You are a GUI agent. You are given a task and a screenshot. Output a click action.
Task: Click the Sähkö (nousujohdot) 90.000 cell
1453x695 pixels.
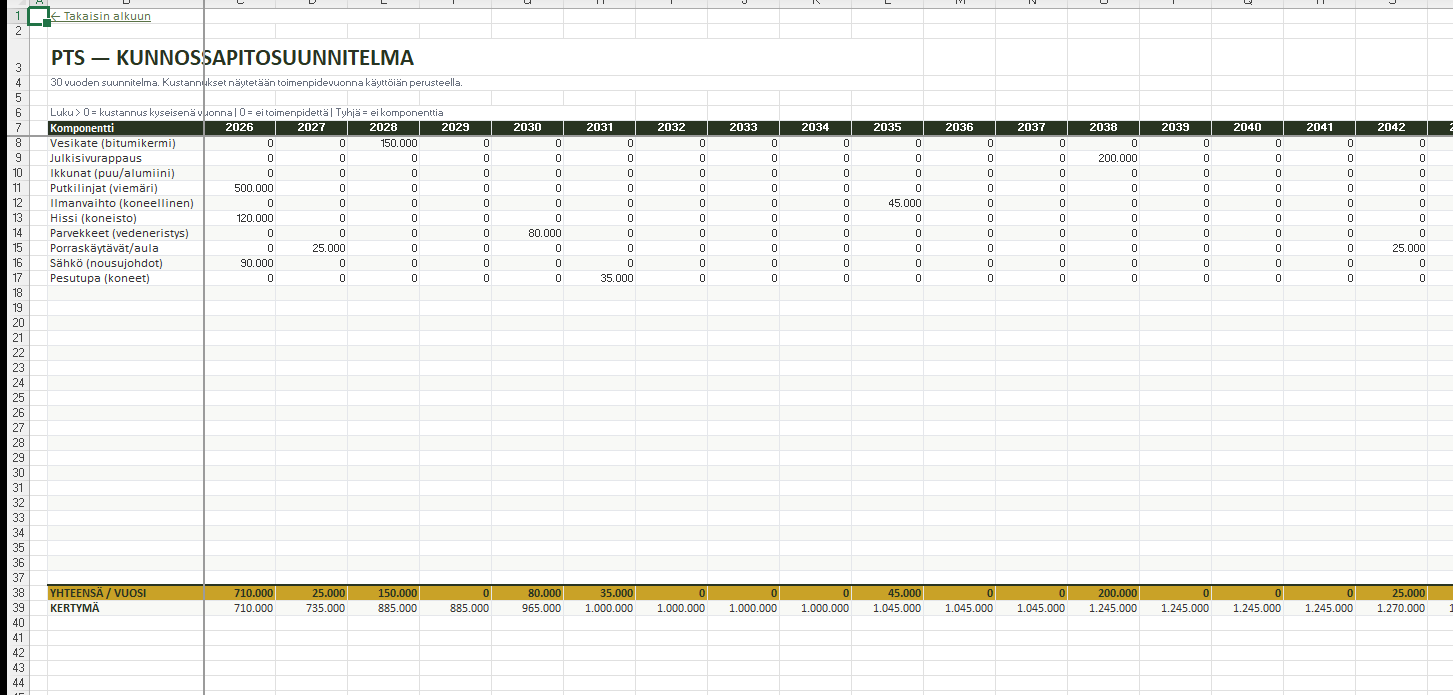tap(239, 263)
